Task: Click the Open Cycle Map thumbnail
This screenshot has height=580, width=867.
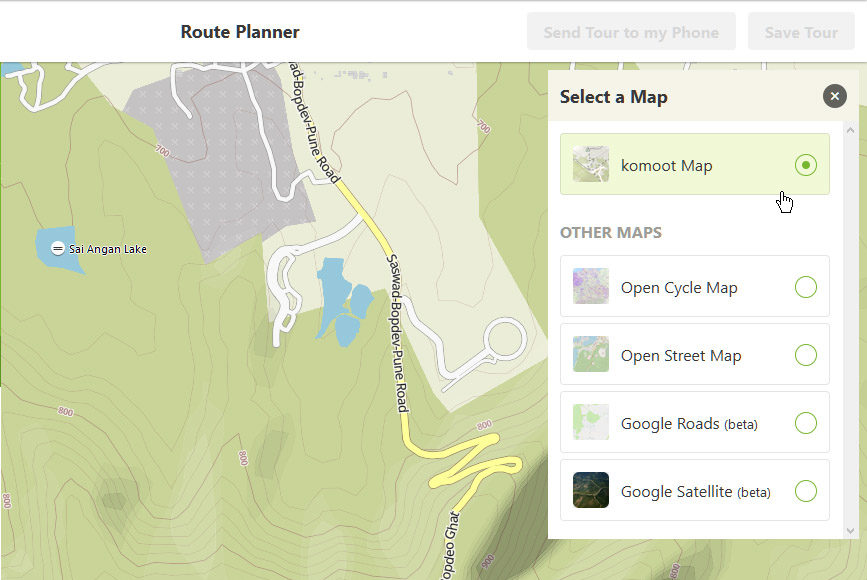Action: click(x=591, y=287)
